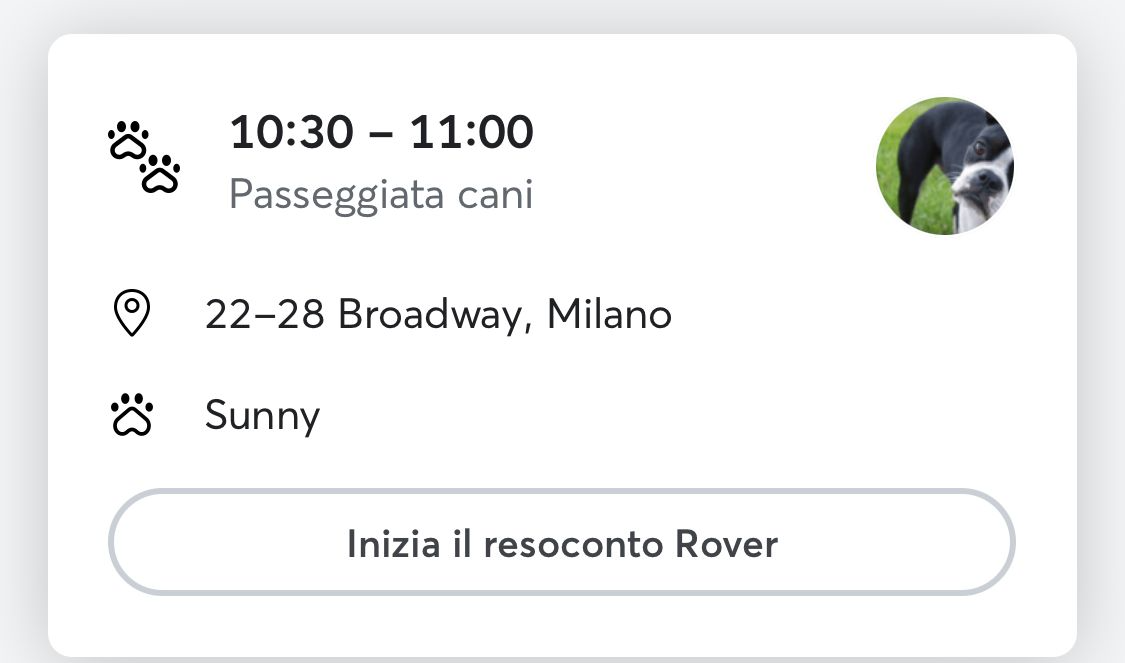Select the pet name Sunny

(x=262, y=416)
